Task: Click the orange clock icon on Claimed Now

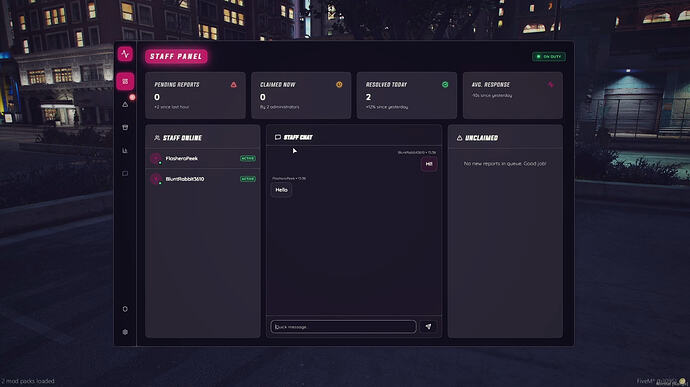Action: coord(339,85)
